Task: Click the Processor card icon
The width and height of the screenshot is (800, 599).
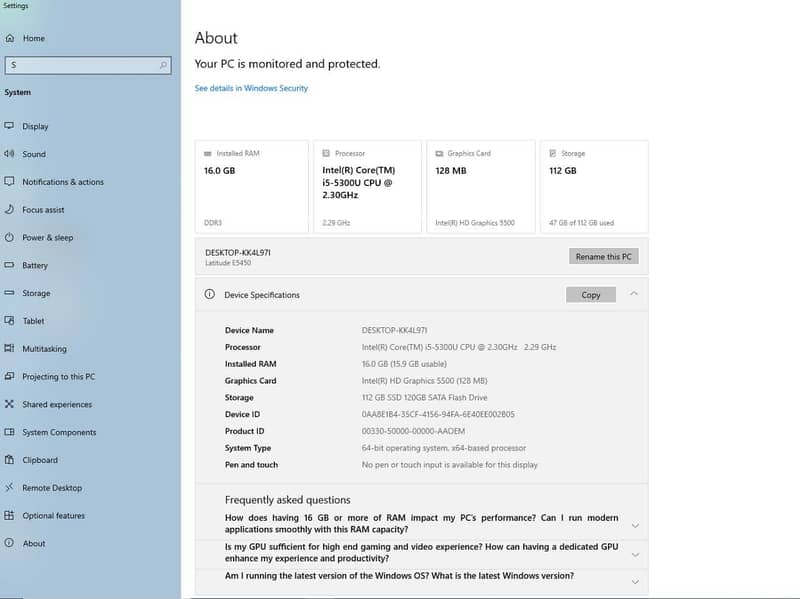Action: coord(326,153)
